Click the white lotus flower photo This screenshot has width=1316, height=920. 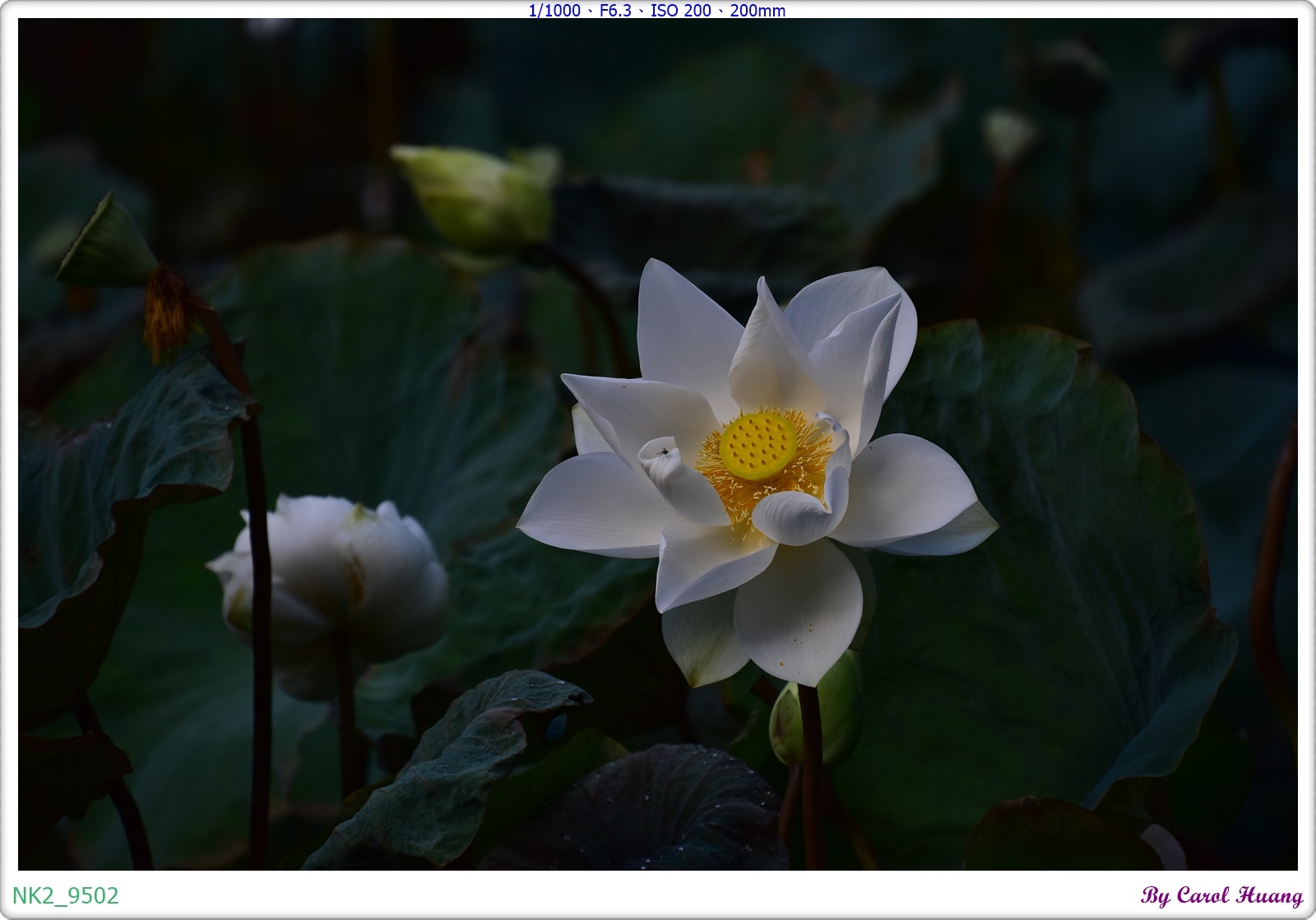click(x=658, y=444)
